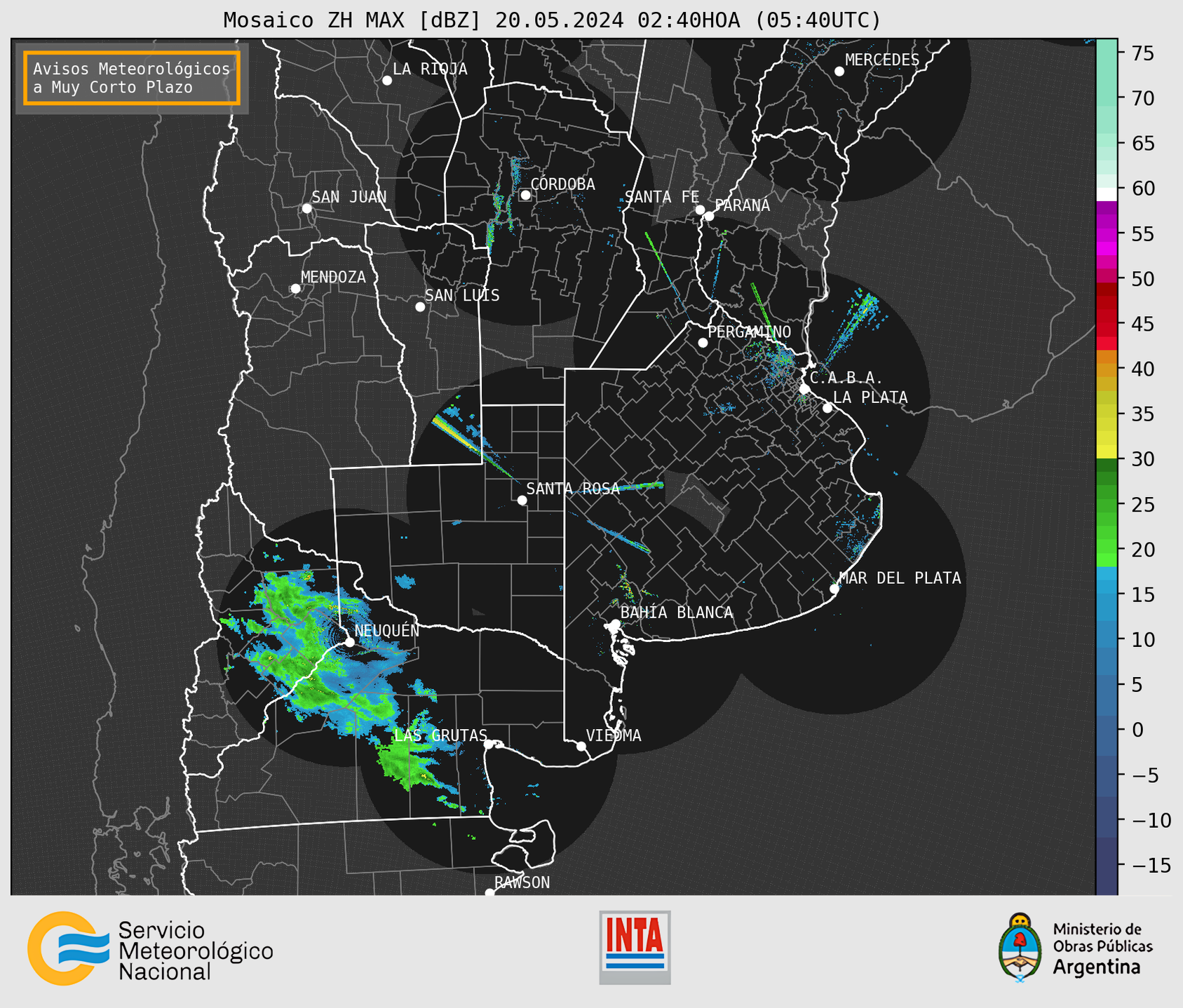Click the yellow radar streak northwest of Santa Rosa

(x=454, y=435)
